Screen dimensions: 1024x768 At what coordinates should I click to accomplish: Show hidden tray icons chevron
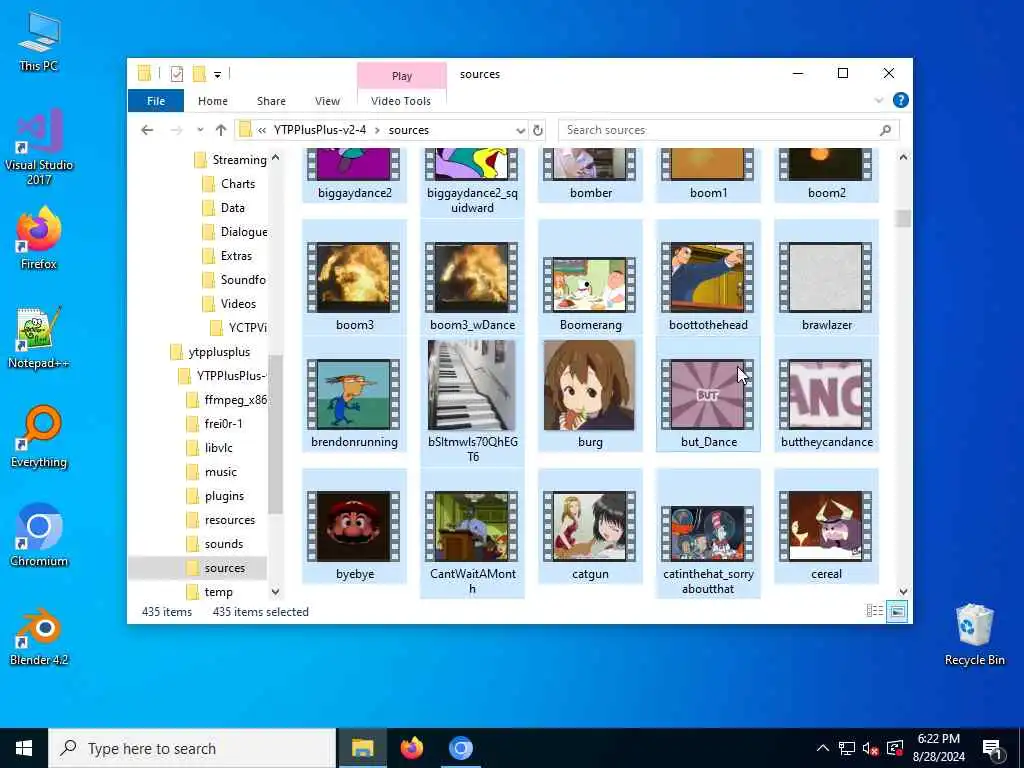pos(822,748)
